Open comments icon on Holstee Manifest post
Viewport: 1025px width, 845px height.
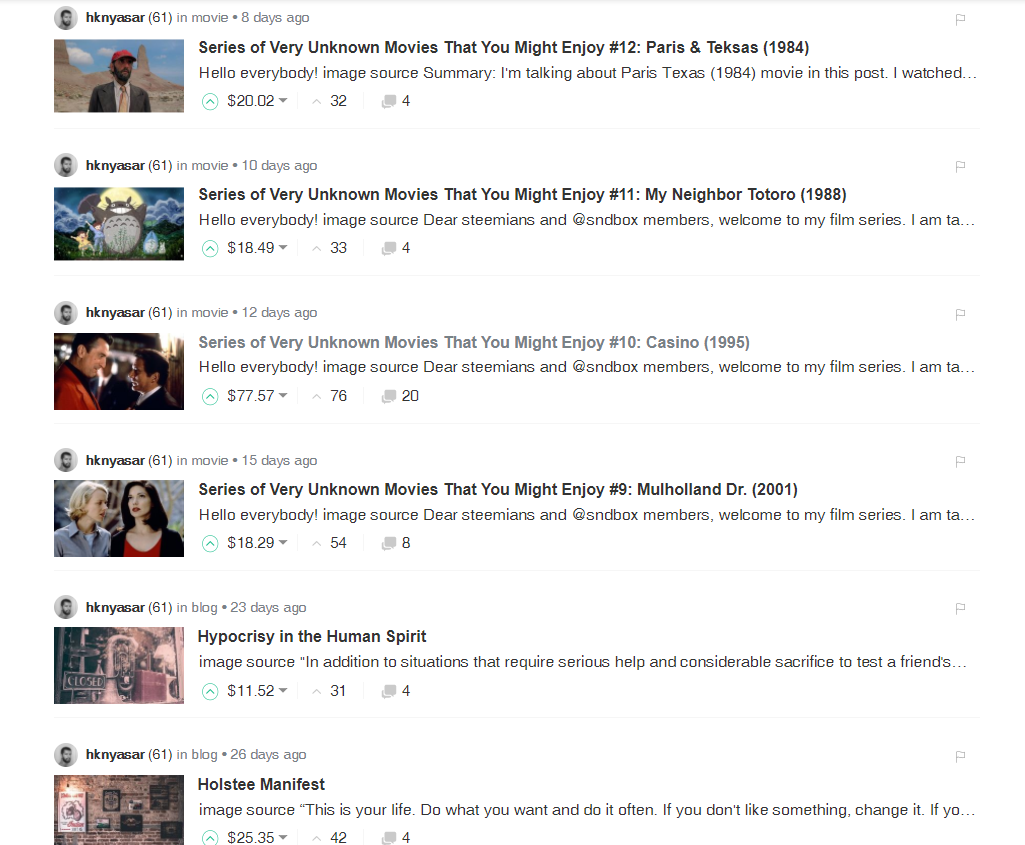[x=389, y=837]
